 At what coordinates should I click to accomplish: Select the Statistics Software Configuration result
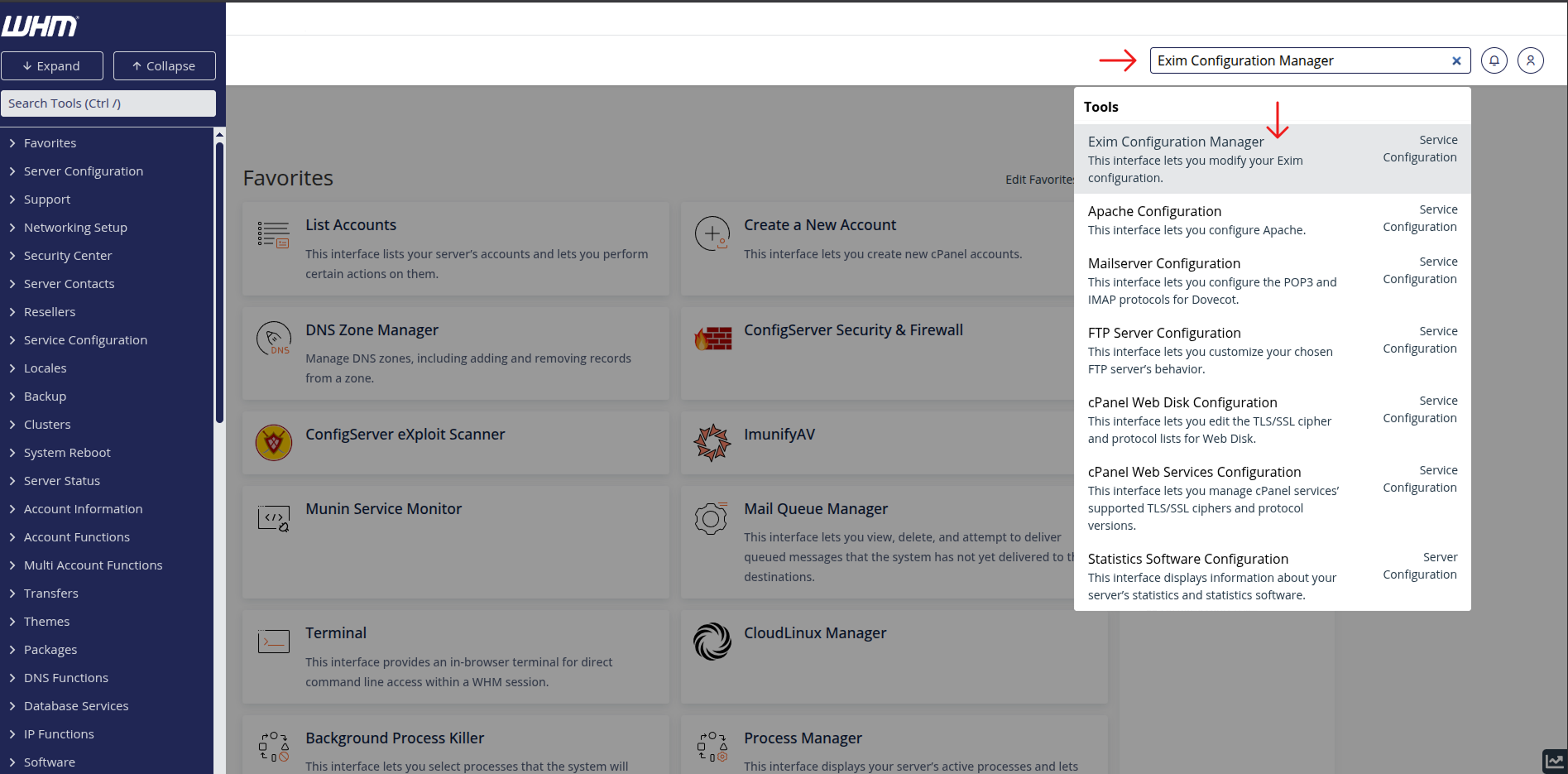1273,576
